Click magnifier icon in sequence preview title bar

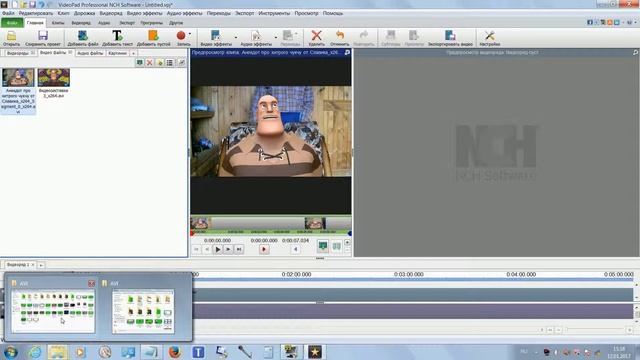click(636, 52)
